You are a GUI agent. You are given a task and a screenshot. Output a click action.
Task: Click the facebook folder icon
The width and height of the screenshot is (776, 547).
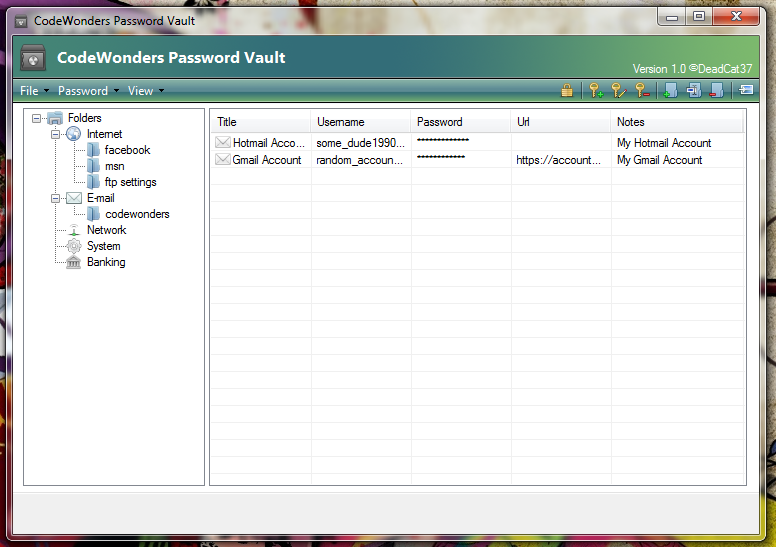[x=93, y=150]
